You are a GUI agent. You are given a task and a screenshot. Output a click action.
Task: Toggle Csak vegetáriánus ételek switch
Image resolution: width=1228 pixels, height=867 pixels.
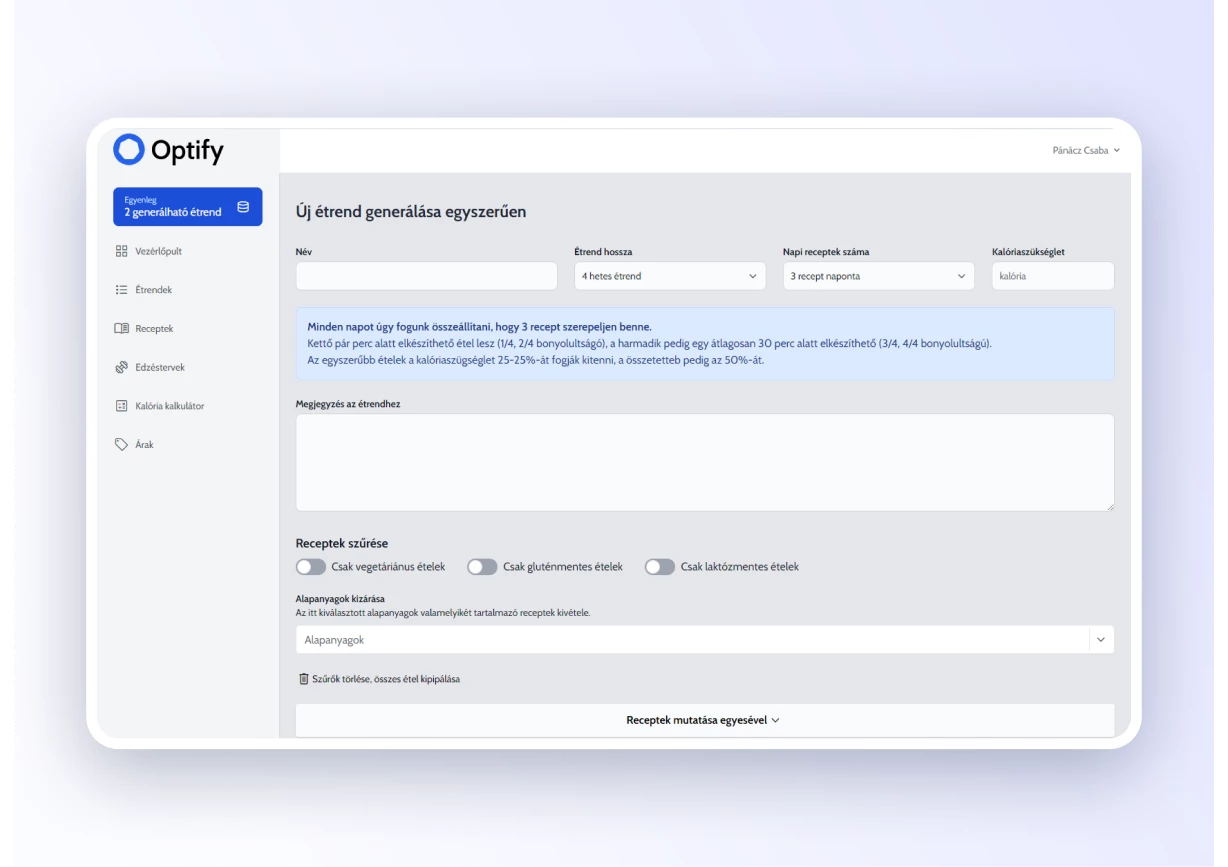[311, 567]
